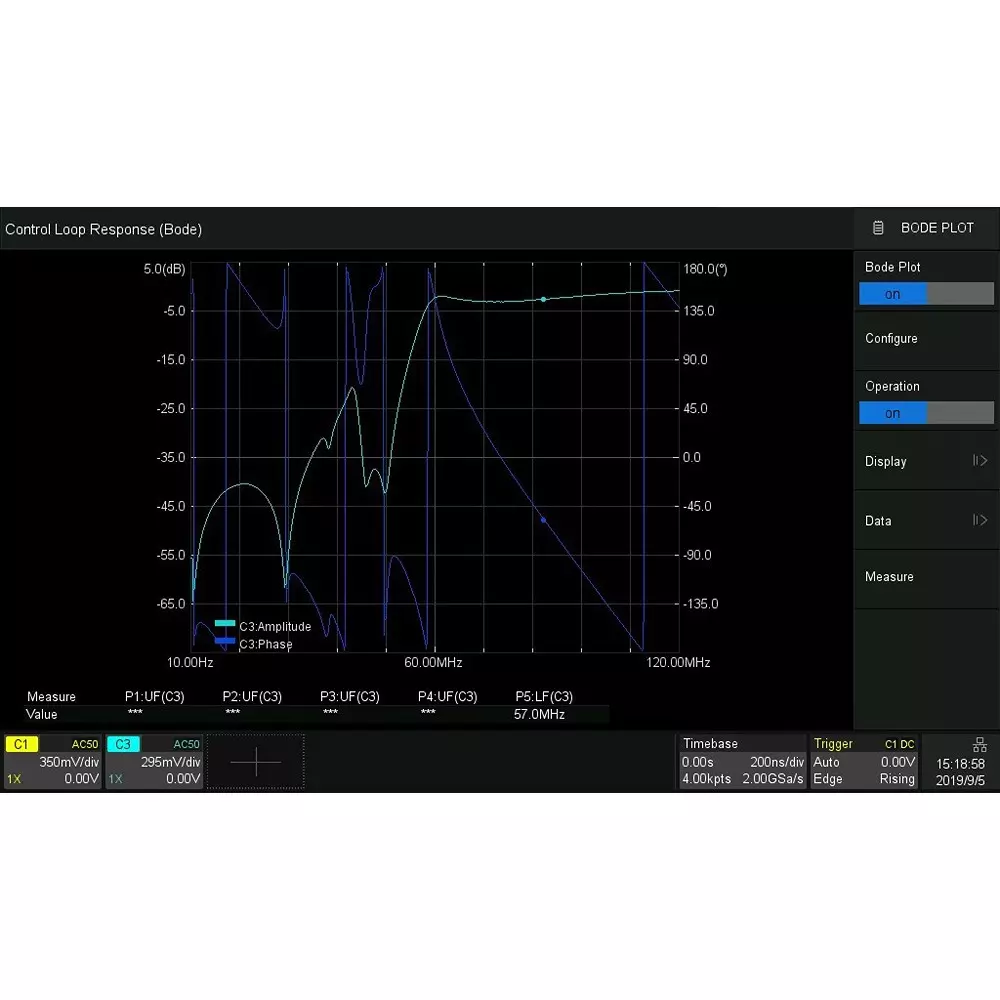Click the P3:UF(C3) measurement header
Image resolution: width=1000 pixels, height=1000 pixels.
click(349, 696)
